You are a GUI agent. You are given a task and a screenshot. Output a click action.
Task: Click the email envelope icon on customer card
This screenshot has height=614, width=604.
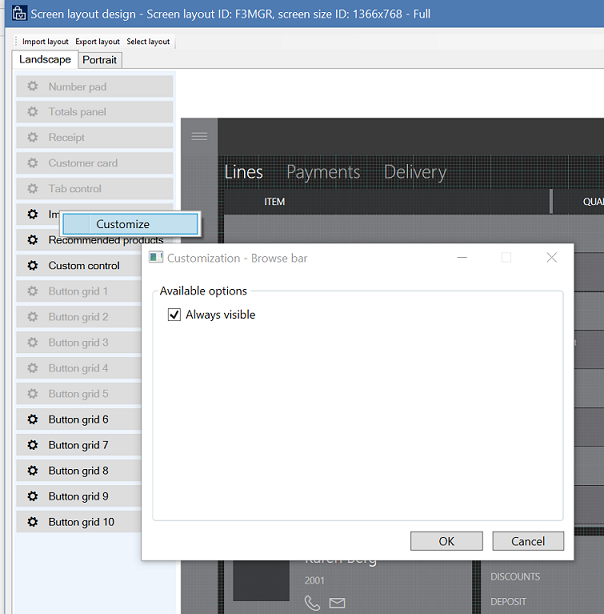point(337,603)
